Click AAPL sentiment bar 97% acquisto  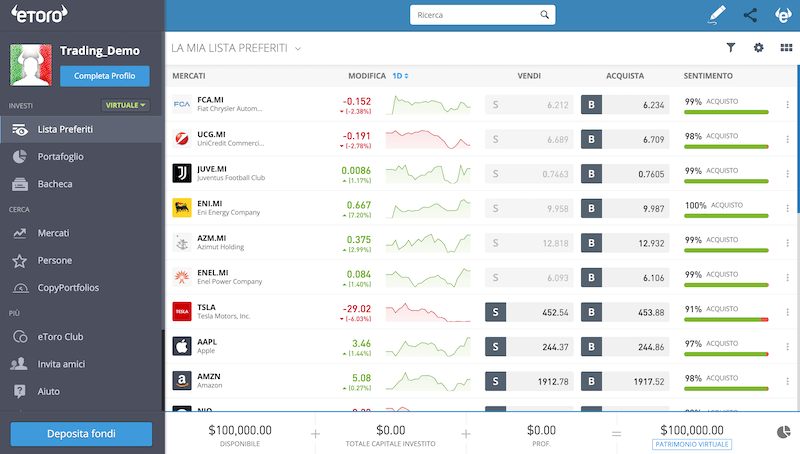click(x=726, y=354)
